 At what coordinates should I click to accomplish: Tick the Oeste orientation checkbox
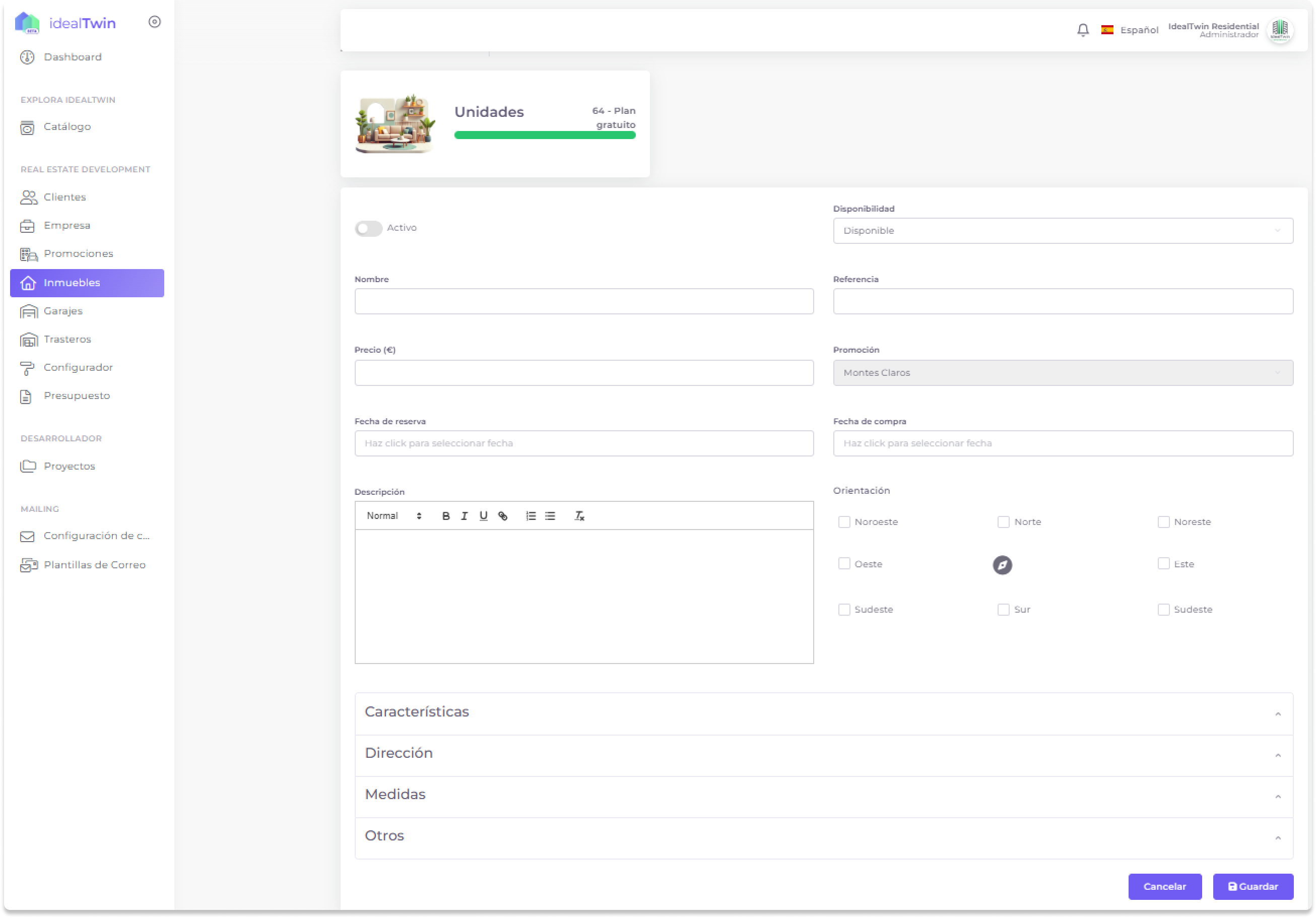pyautogui.click(x=844, y=564)
